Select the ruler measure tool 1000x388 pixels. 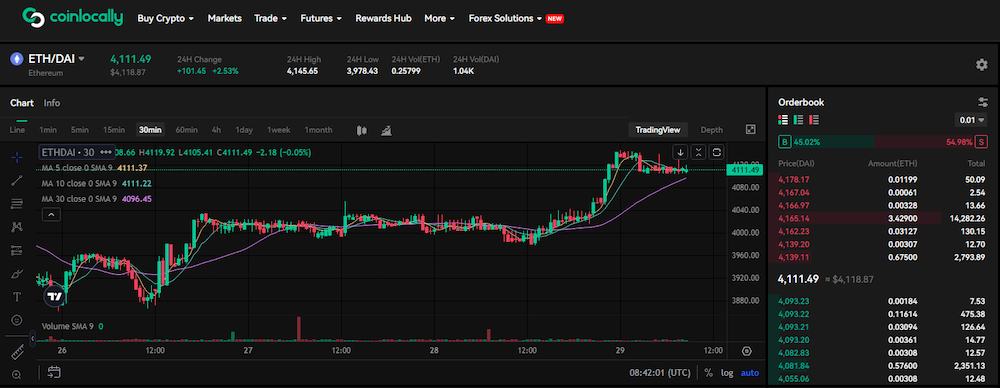coord(17,352)
